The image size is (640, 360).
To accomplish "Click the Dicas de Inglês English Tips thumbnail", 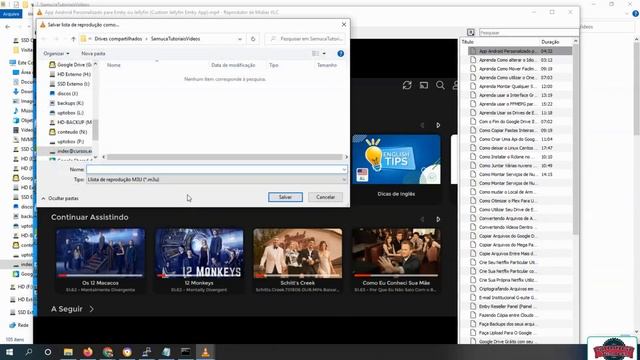I will [x=396, y=160].
